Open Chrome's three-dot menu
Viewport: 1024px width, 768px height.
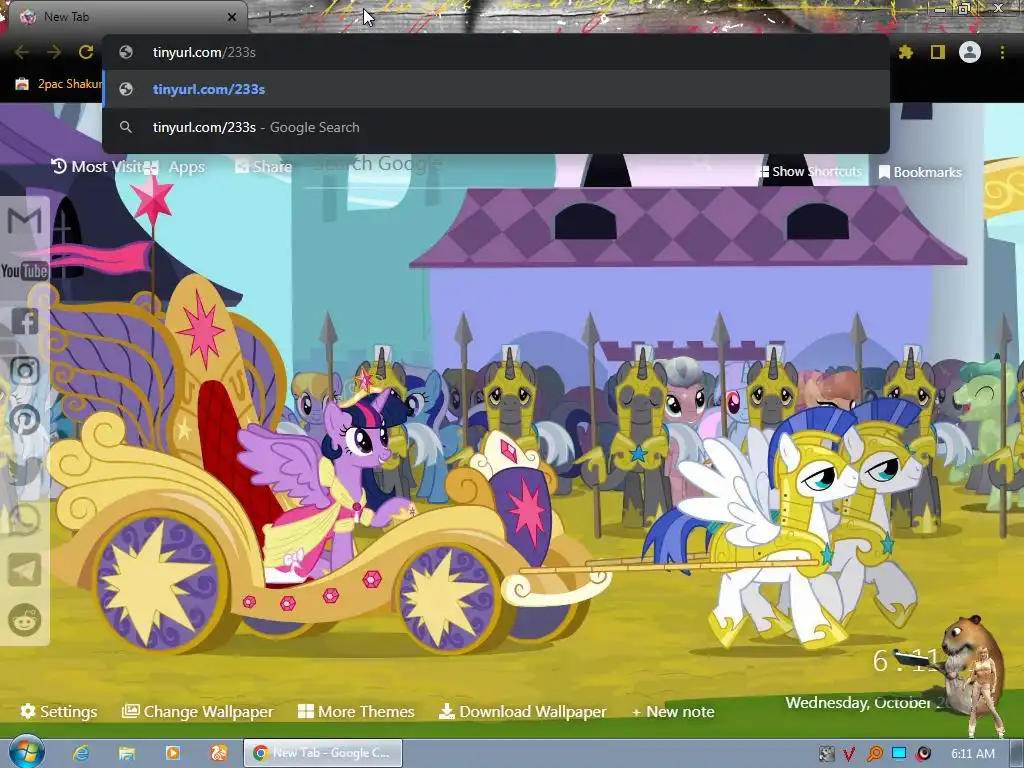(1002, 52)
